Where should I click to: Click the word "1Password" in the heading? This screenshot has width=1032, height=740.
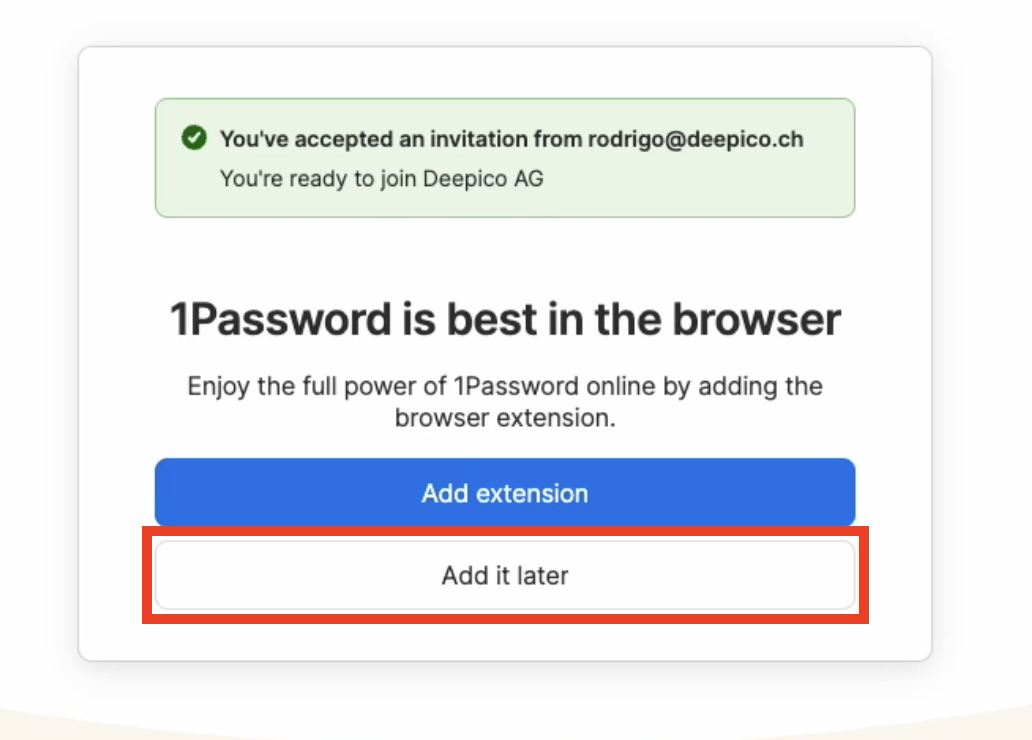[280, 320]
